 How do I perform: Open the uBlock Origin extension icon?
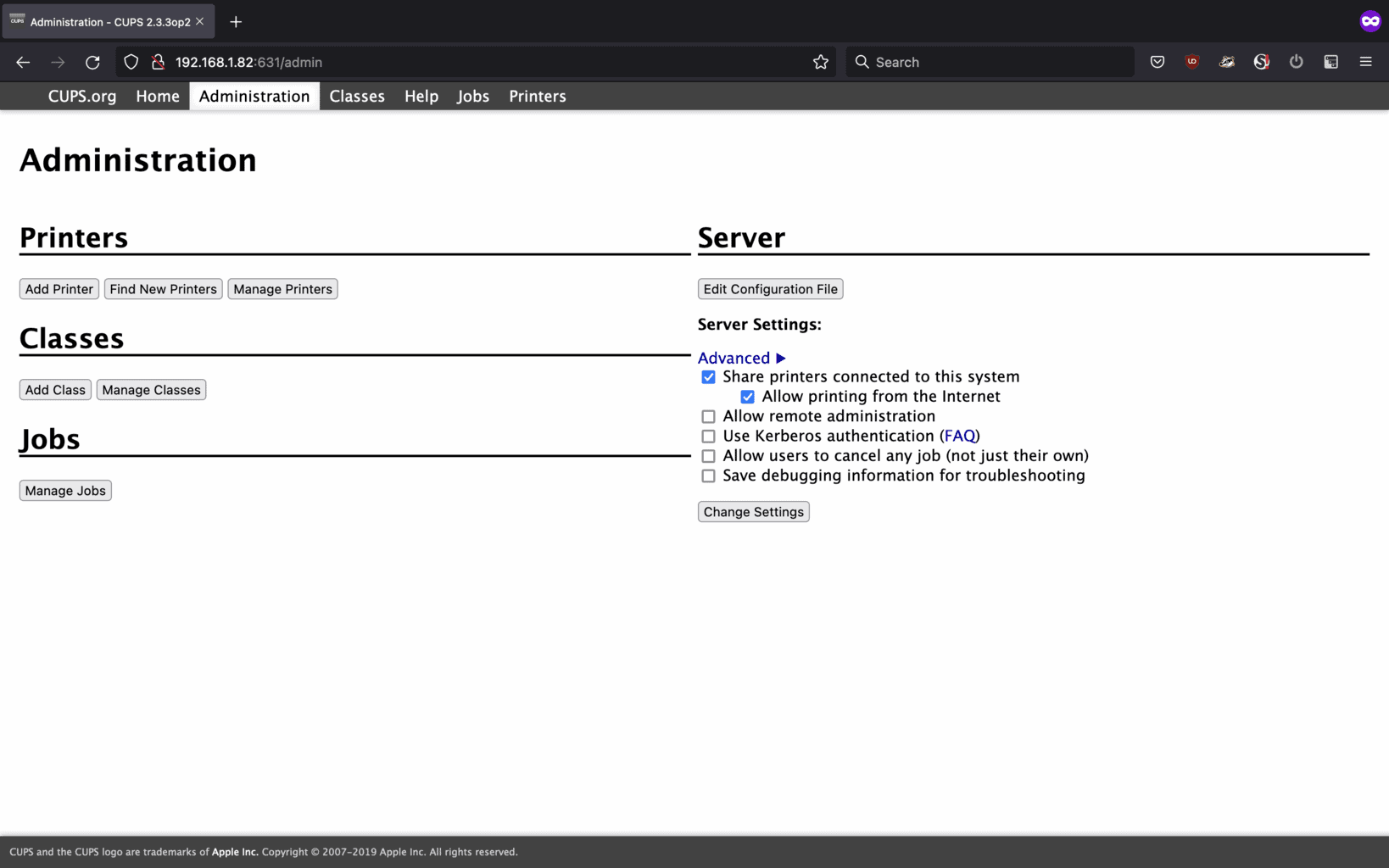[x=1192, y=62]
